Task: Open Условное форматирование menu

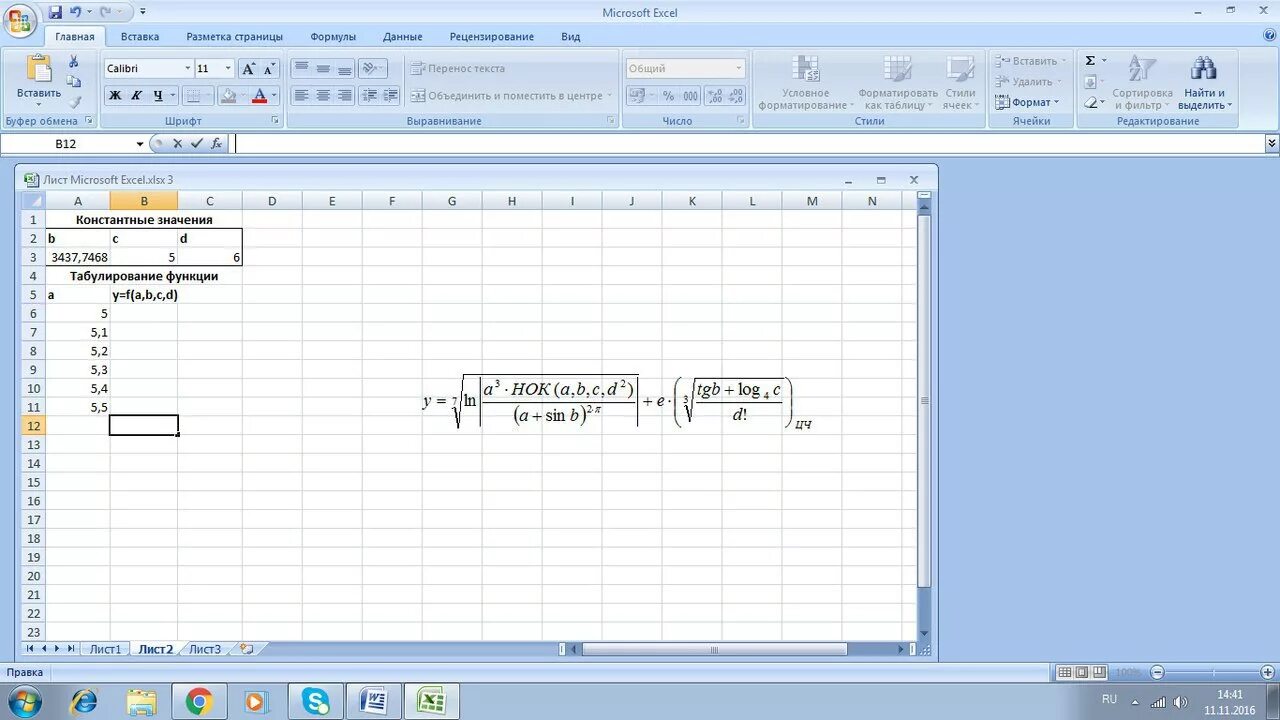Action: (806, 82)
